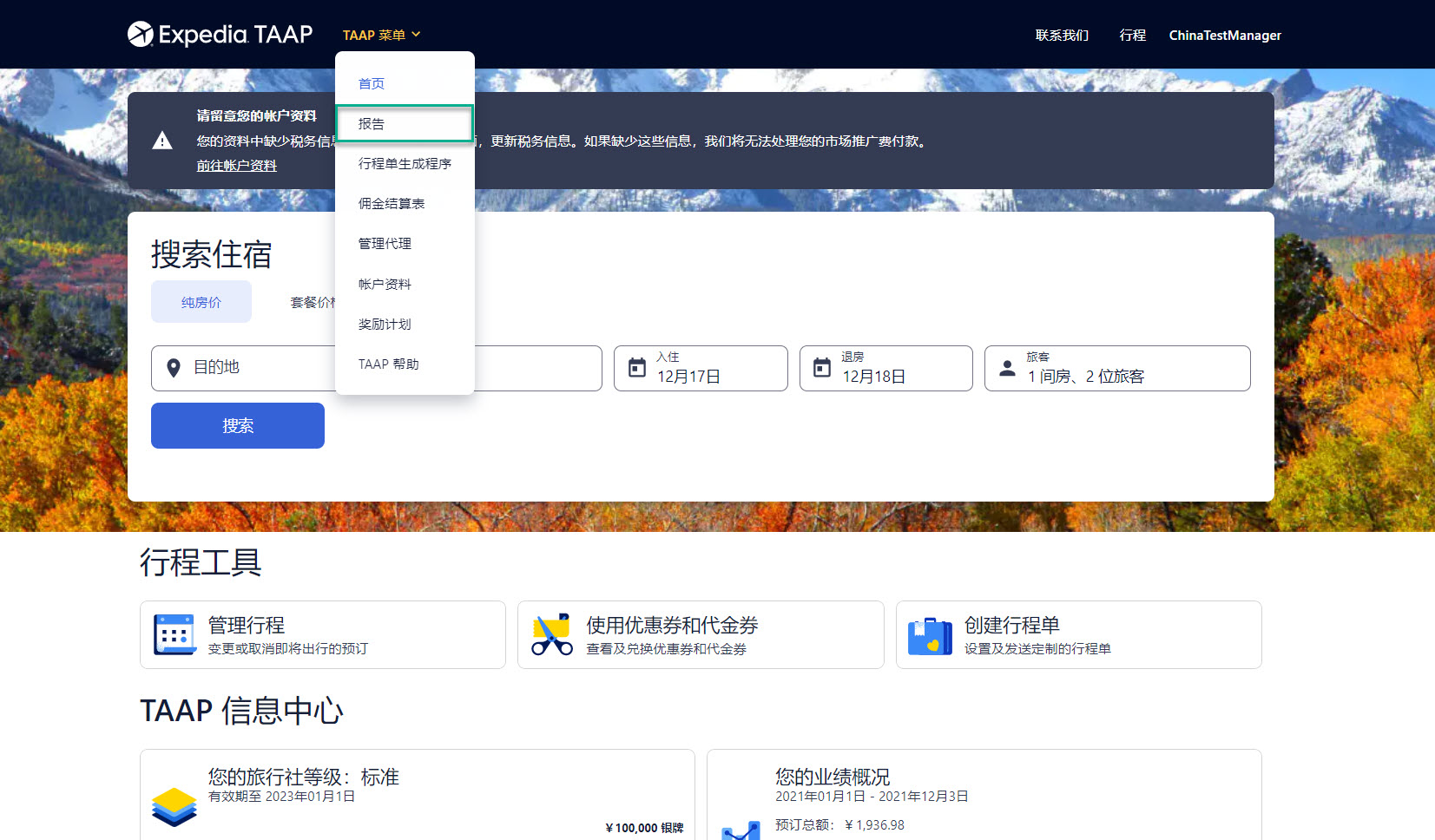Open TAAP 帮助 menu entry
The width and height of the screenshot is (1435, 840).
tap(405, 364)
